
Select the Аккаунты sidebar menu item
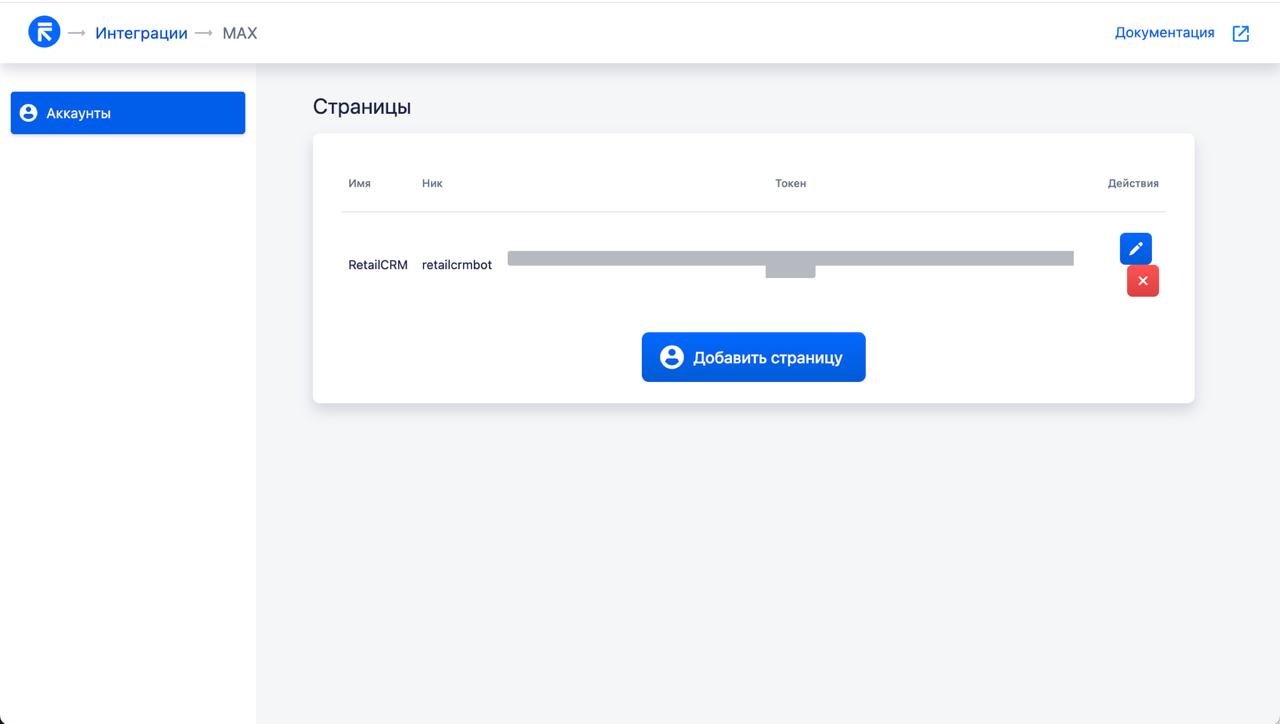128,113
